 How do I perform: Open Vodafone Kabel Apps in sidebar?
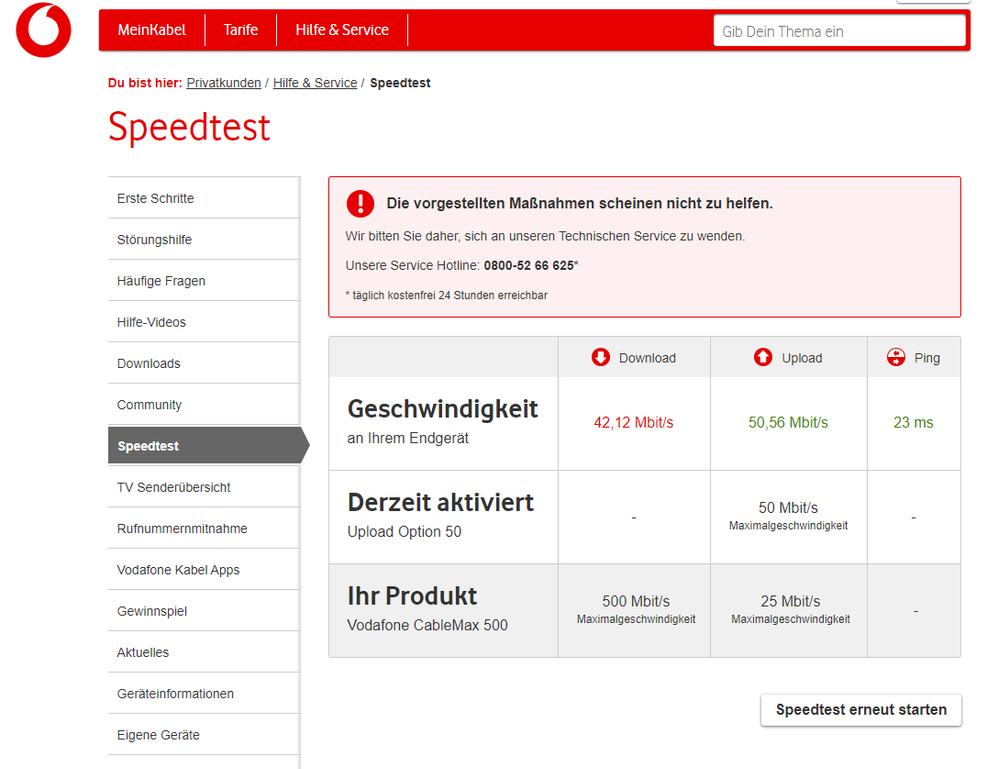(x=204, y=570)
